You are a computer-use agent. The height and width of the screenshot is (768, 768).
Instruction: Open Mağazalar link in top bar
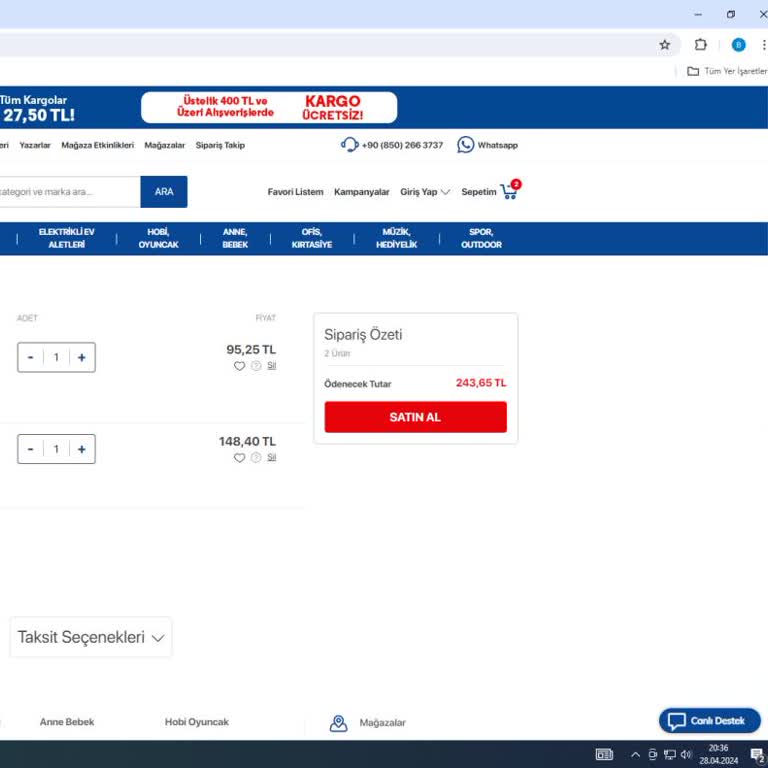pyautogui.click(x=165, y=145)
